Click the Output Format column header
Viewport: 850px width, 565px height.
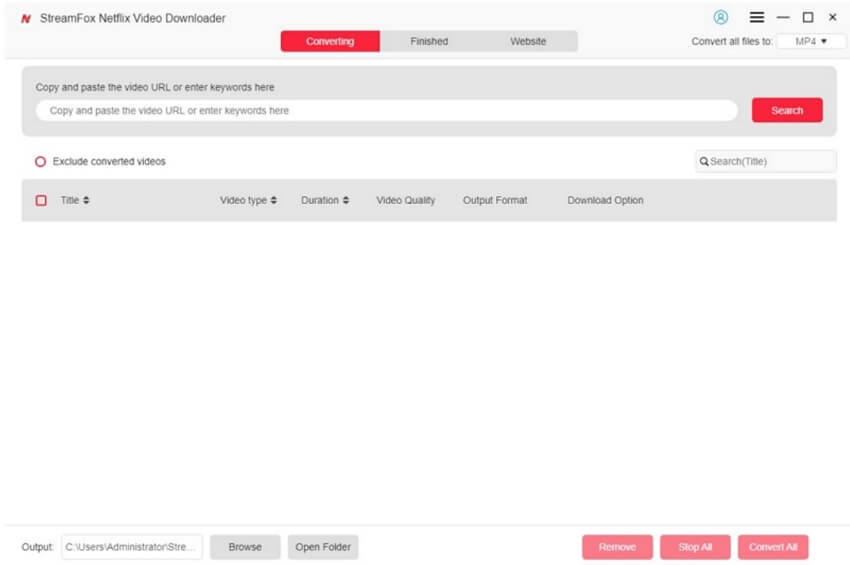tap(495, 200)
